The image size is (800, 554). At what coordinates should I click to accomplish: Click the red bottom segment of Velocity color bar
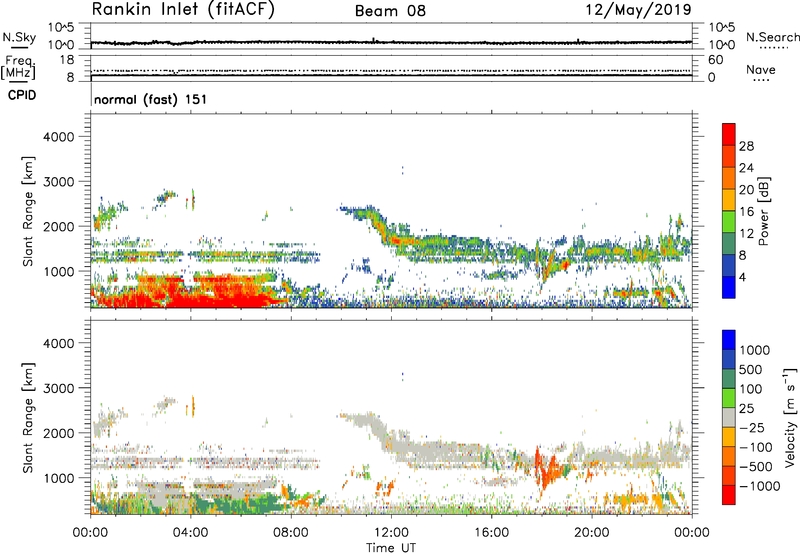pos(729,495)
